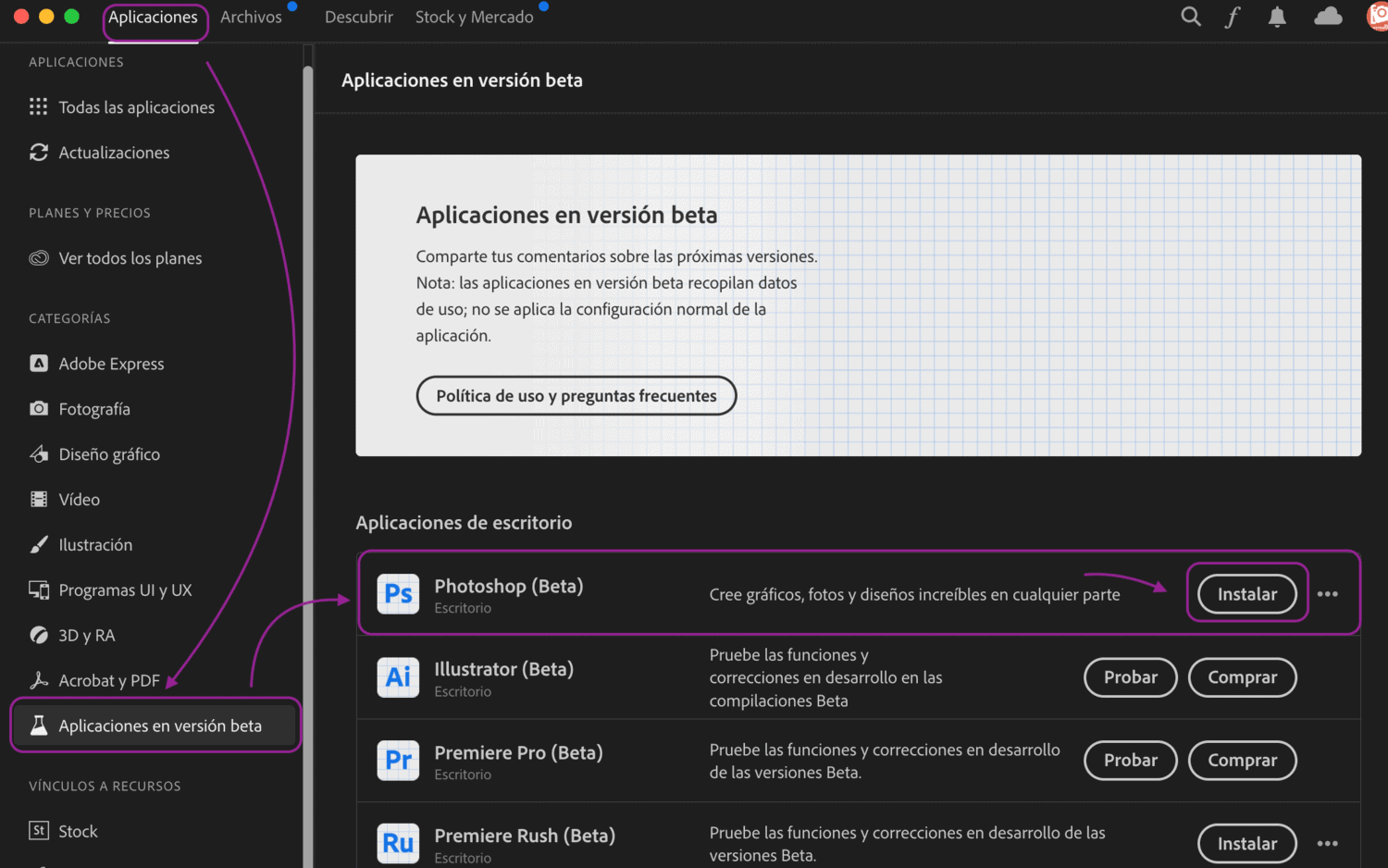1388x868 pixels.
Task: Click the Diseño gráfico sidebar icon
Action: pyautogui.click(x=38, y=454)
